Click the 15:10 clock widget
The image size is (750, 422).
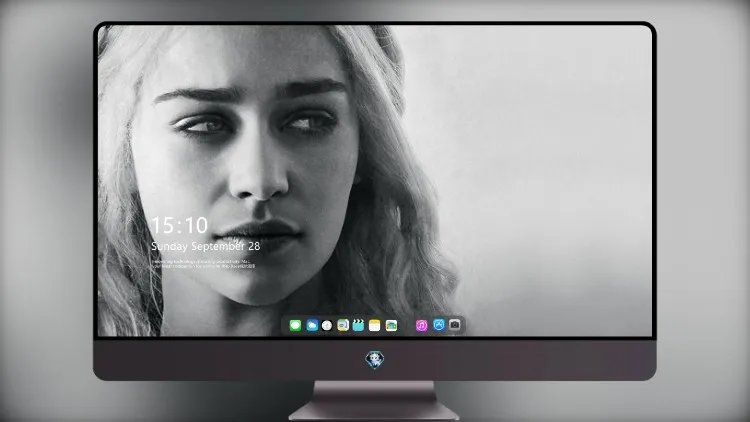pos(179,225)
